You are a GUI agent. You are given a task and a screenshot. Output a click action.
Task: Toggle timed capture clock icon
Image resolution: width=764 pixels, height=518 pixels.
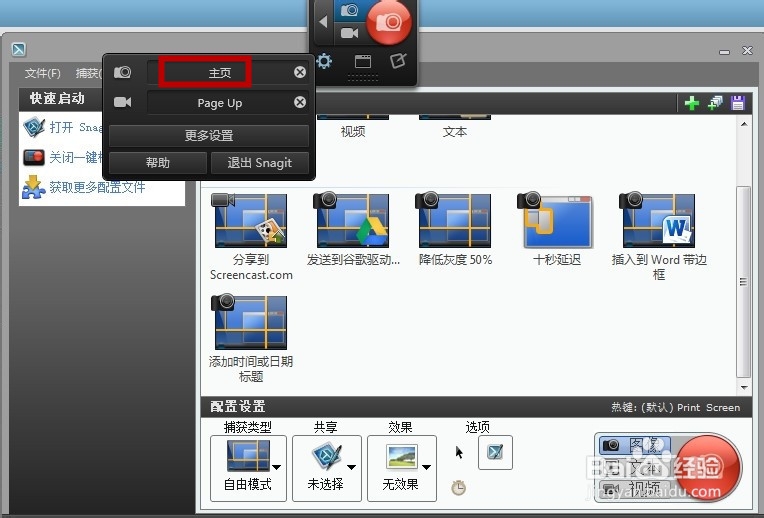458,487
